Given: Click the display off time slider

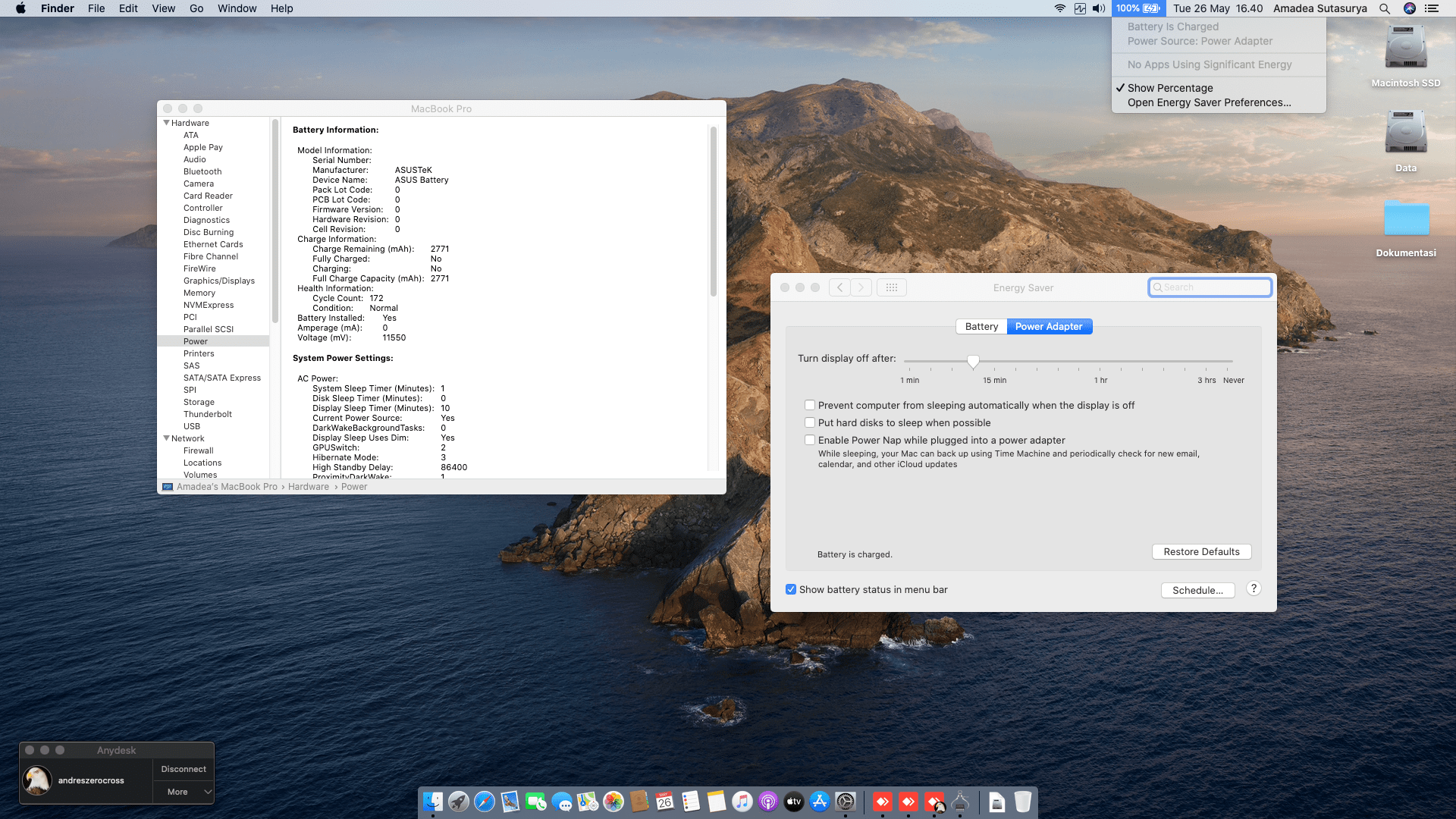Looking at the screenshot, I should click(973, 361).
